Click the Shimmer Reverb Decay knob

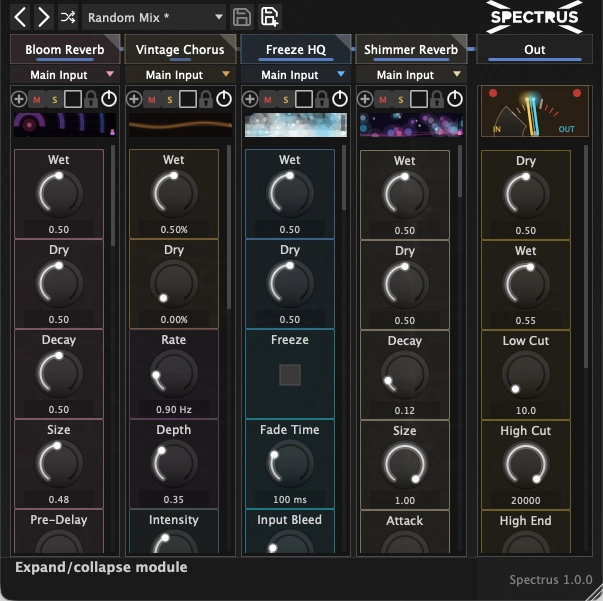(x=405, y=375)
